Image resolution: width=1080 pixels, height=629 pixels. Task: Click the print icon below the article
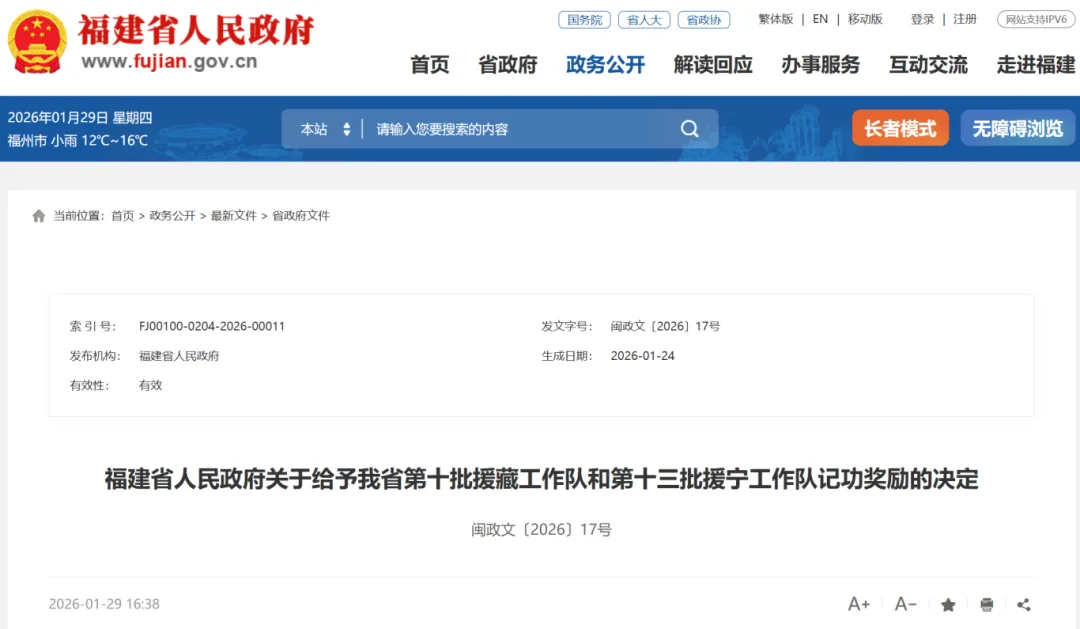click(x=985, y=604)
